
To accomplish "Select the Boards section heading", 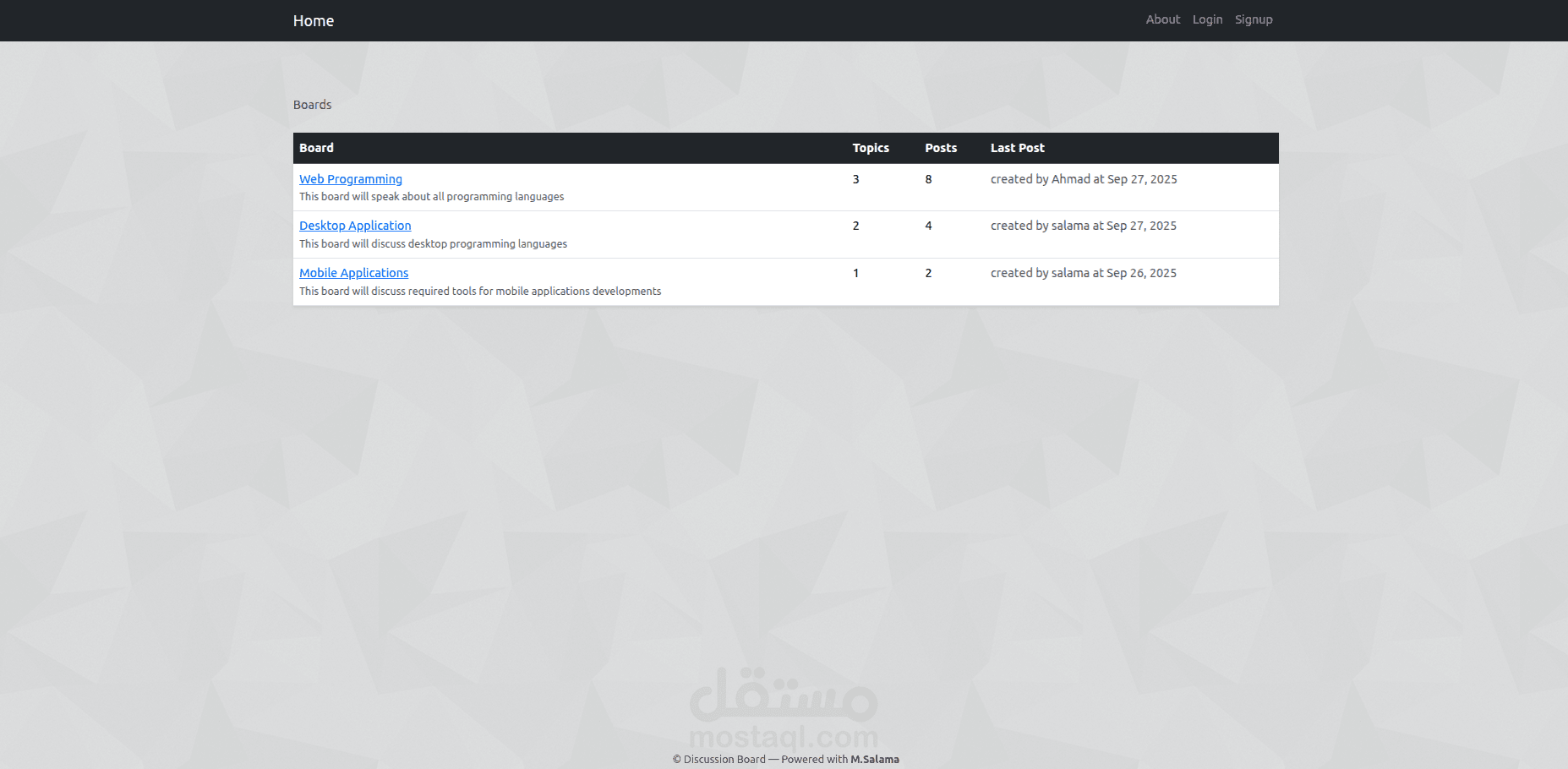I will point(312,104).
